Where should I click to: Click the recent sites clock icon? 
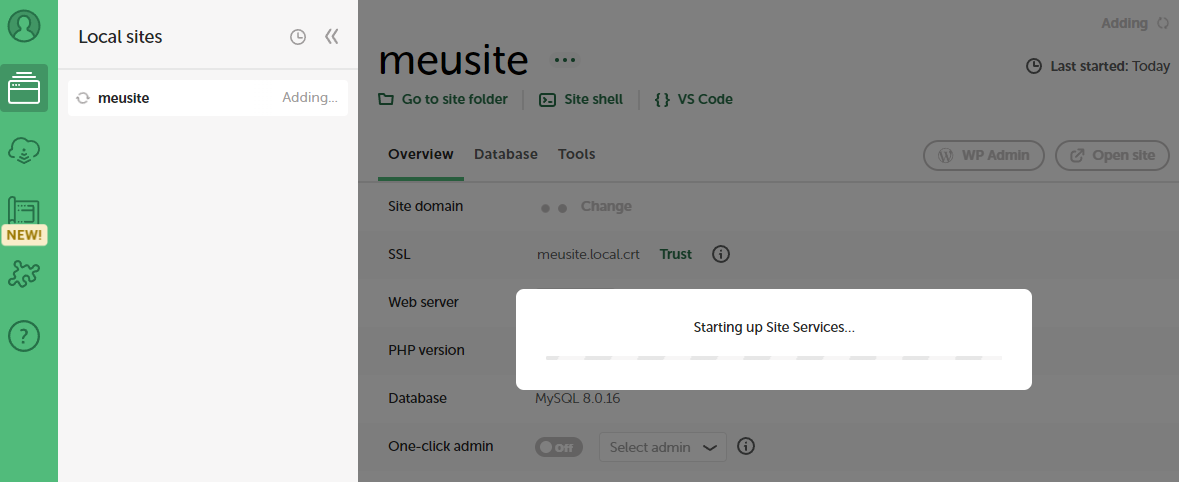point(298,37)
